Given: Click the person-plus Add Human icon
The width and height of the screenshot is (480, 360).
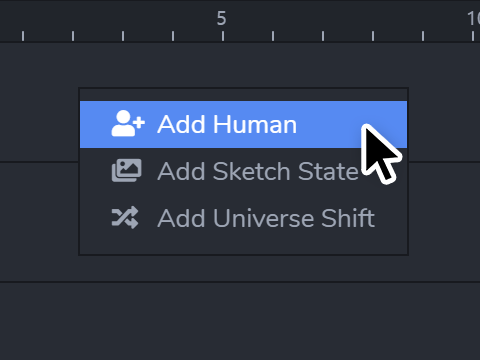Looking at the screenshot, I should click(x=128, y=124).
